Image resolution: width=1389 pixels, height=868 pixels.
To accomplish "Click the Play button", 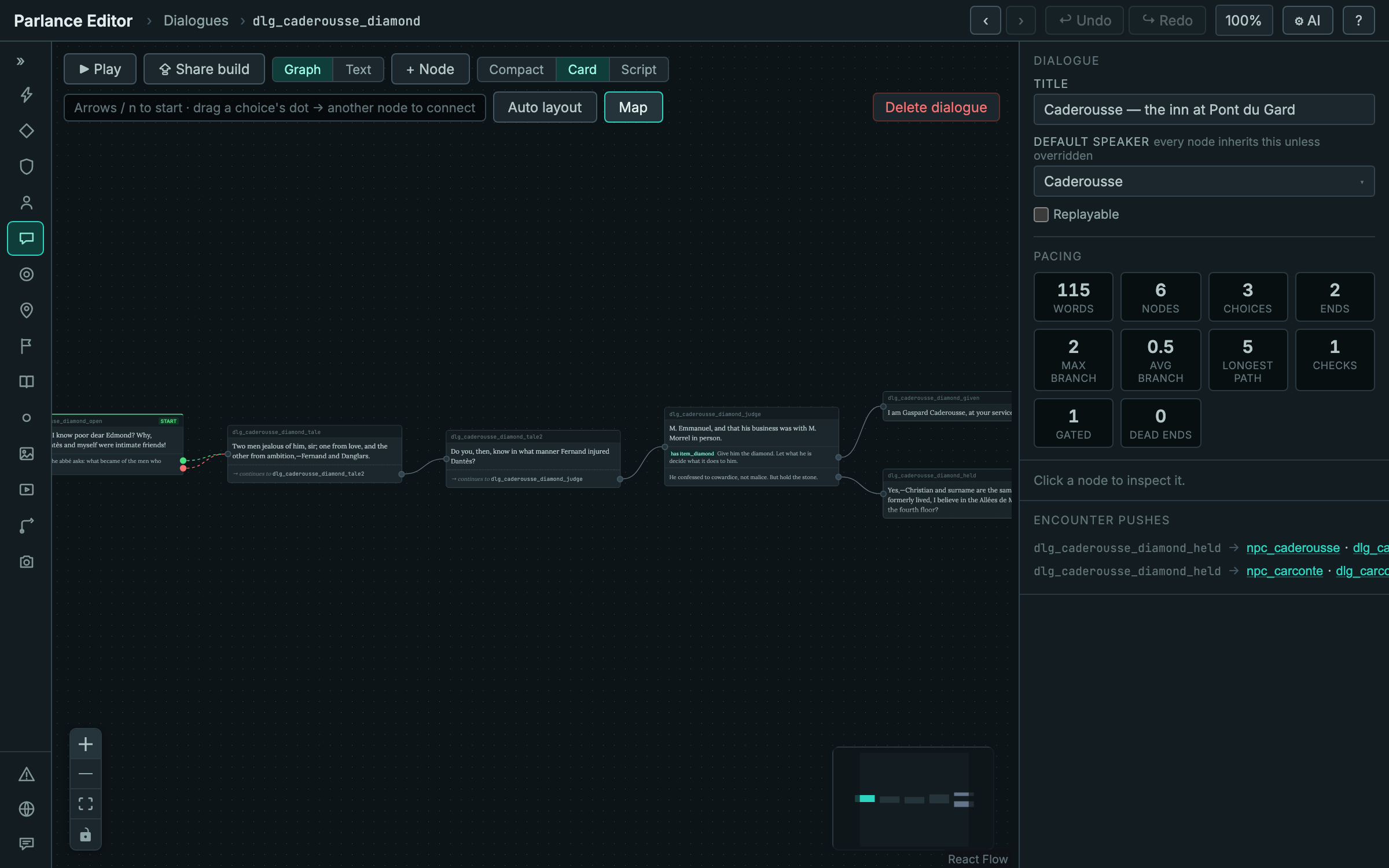I will (x=100, y=69).
